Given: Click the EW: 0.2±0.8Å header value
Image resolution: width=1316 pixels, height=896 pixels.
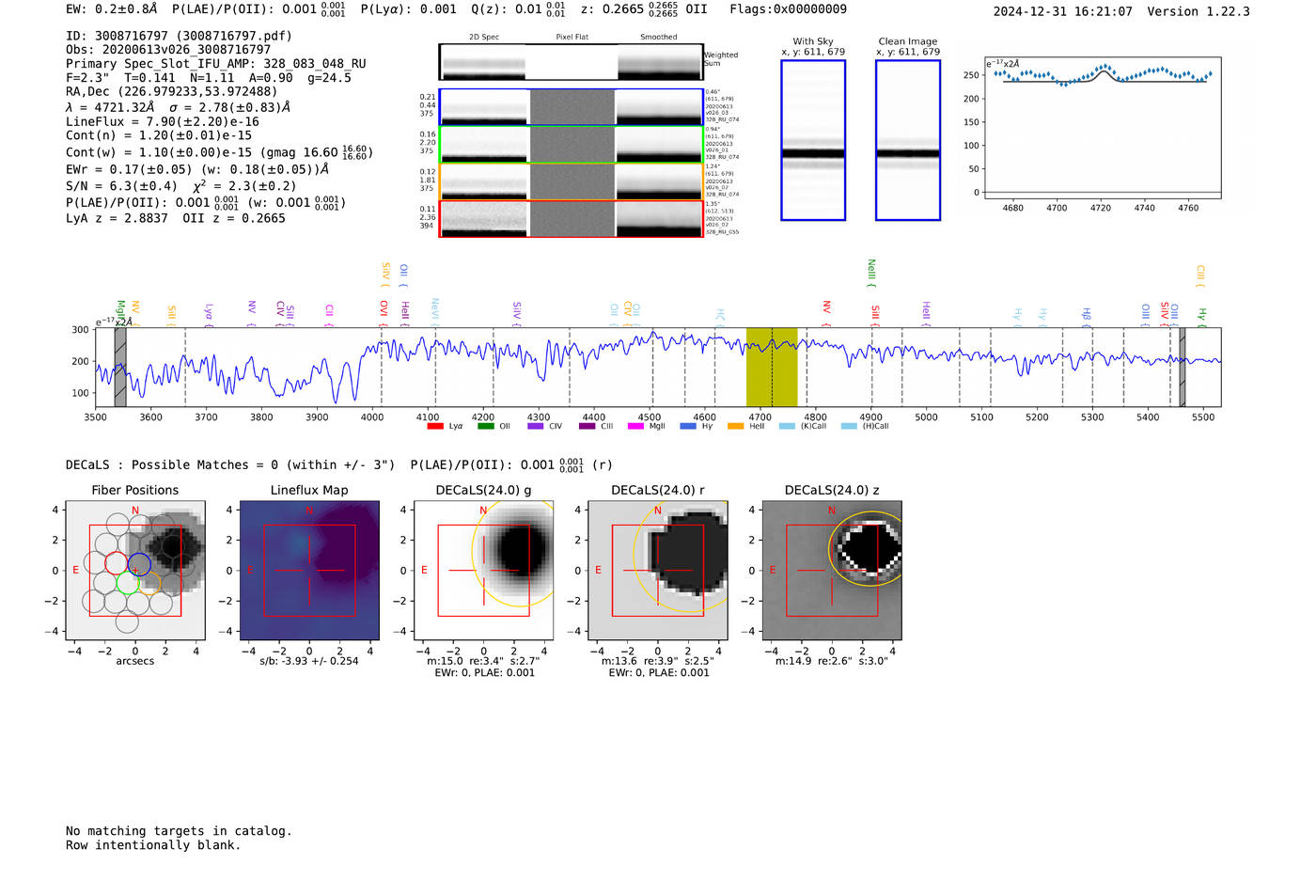Looking at the screenshot, I should click(112, 8).
